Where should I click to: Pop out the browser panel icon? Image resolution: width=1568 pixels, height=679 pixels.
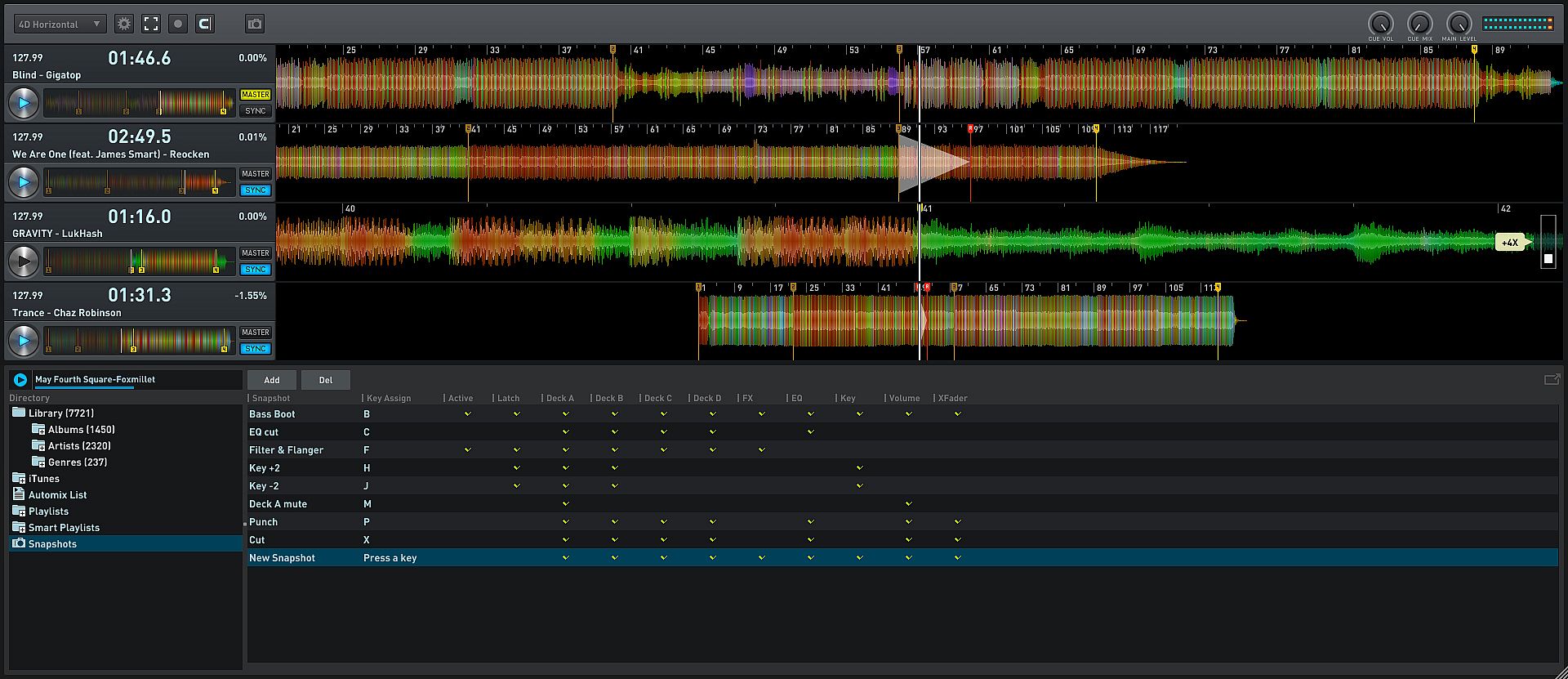point(1552,379)
